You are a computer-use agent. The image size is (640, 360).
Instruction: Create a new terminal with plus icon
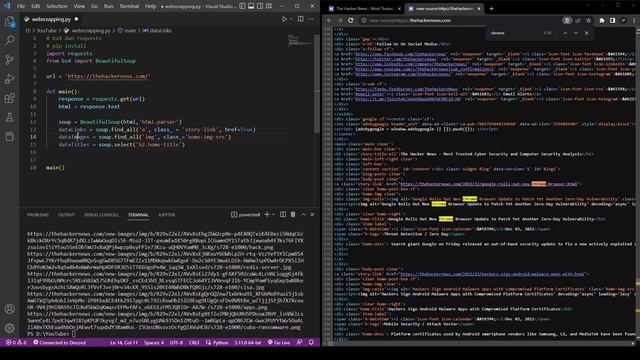point(267,214)
